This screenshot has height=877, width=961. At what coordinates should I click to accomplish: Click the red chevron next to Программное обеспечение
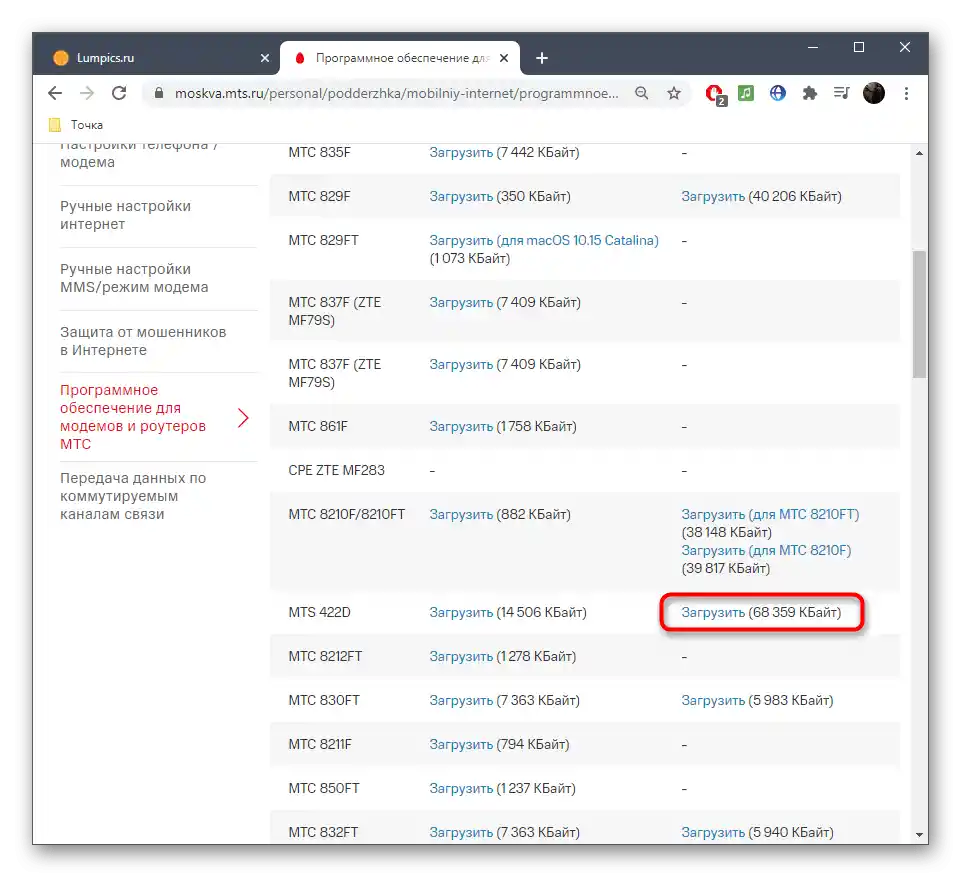pos(243,418)
